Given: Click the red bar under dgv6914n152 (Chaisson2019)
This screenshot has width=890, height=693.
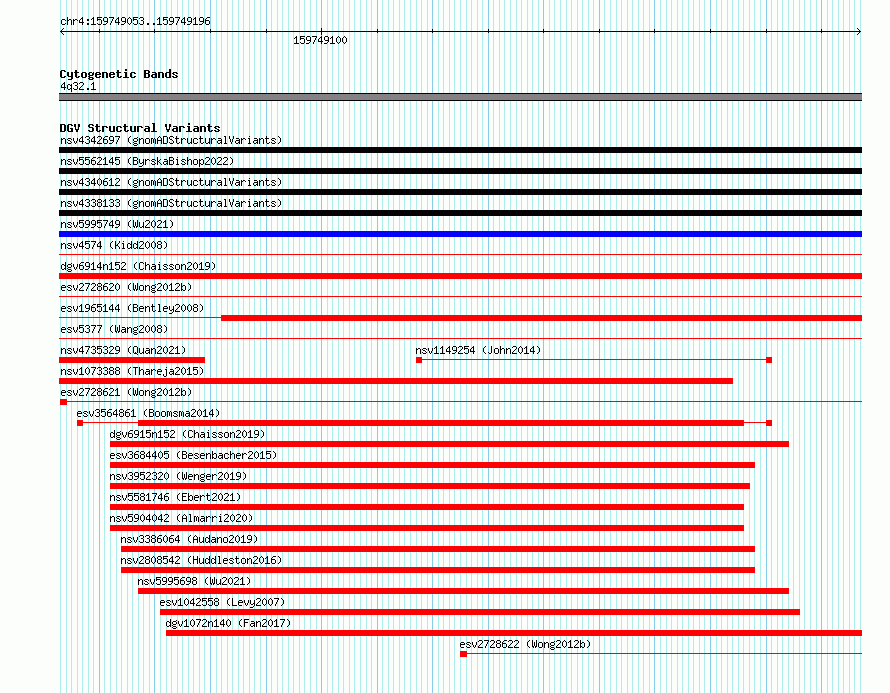Looking at the screenshot, I should tap(460, 276).
